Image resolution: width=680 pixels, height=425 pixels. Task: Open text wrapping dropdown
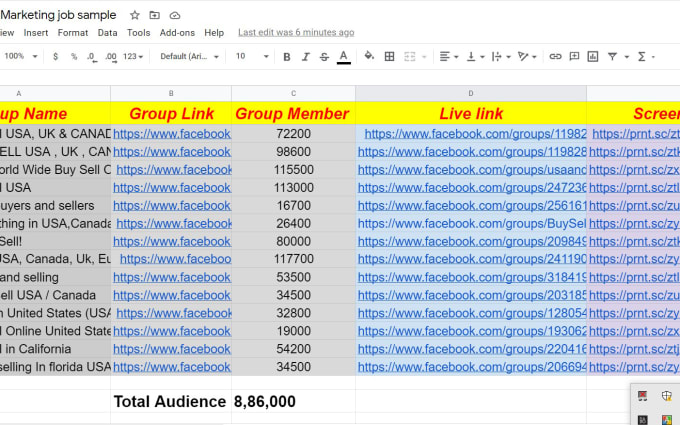(x=501, y=56)
